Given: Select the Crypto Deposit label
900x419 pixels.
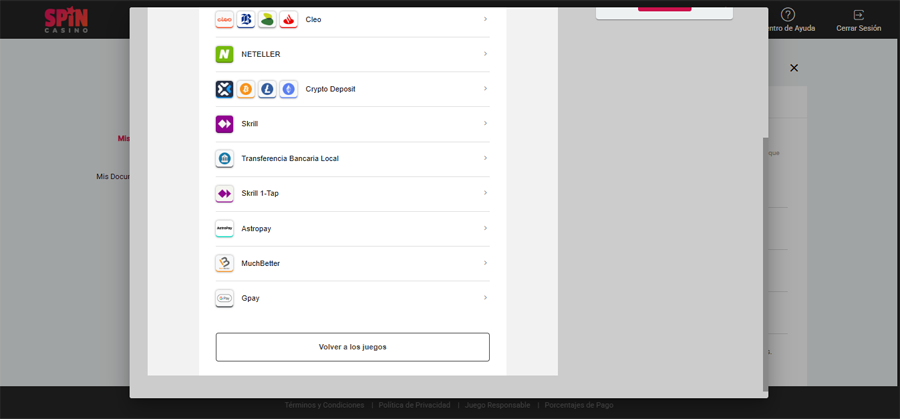Looking at the screenshot, I should (330, 89).
